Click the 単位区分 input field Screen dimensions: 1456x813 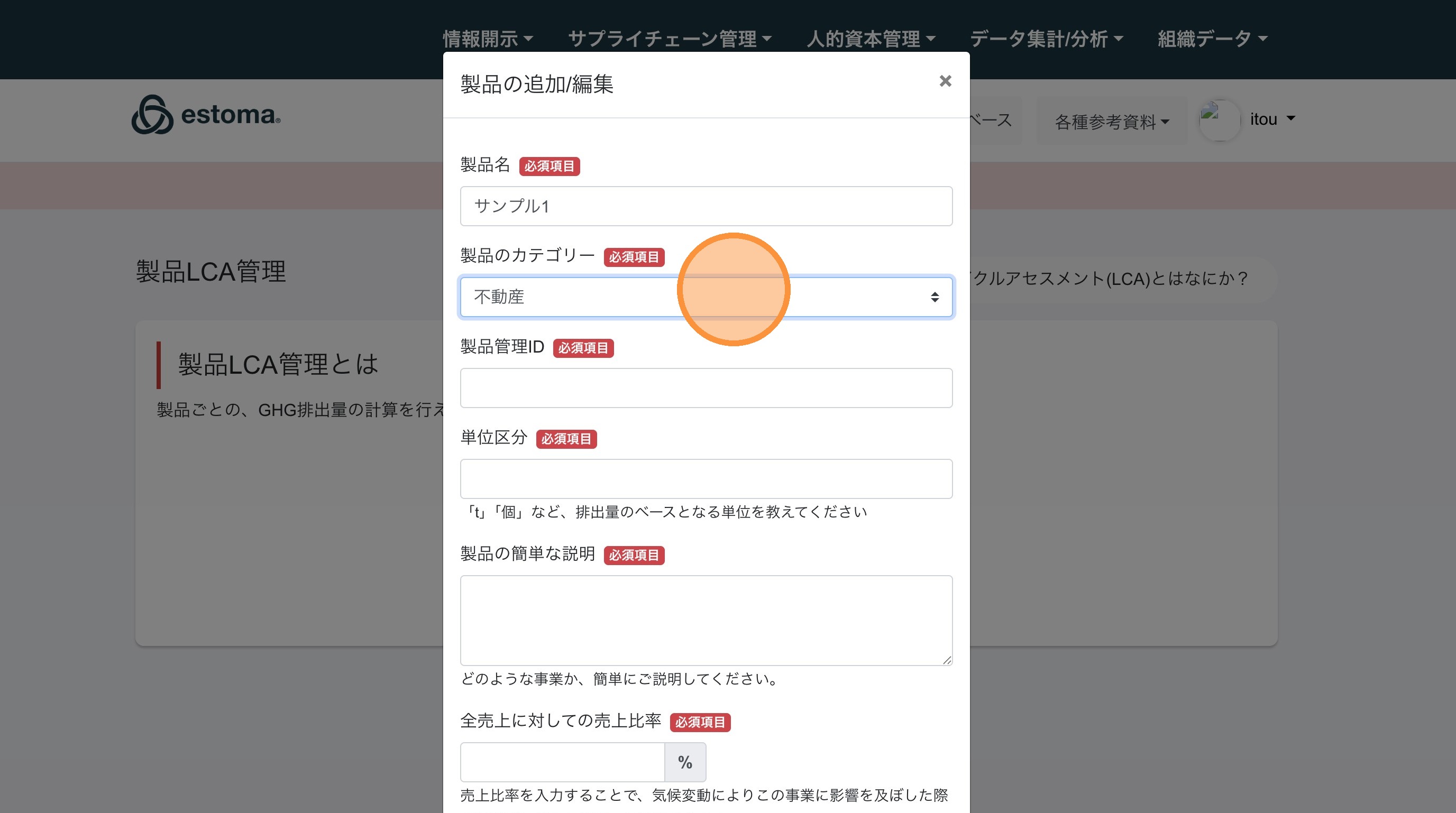pyautogui.click(x=706, y=479)
